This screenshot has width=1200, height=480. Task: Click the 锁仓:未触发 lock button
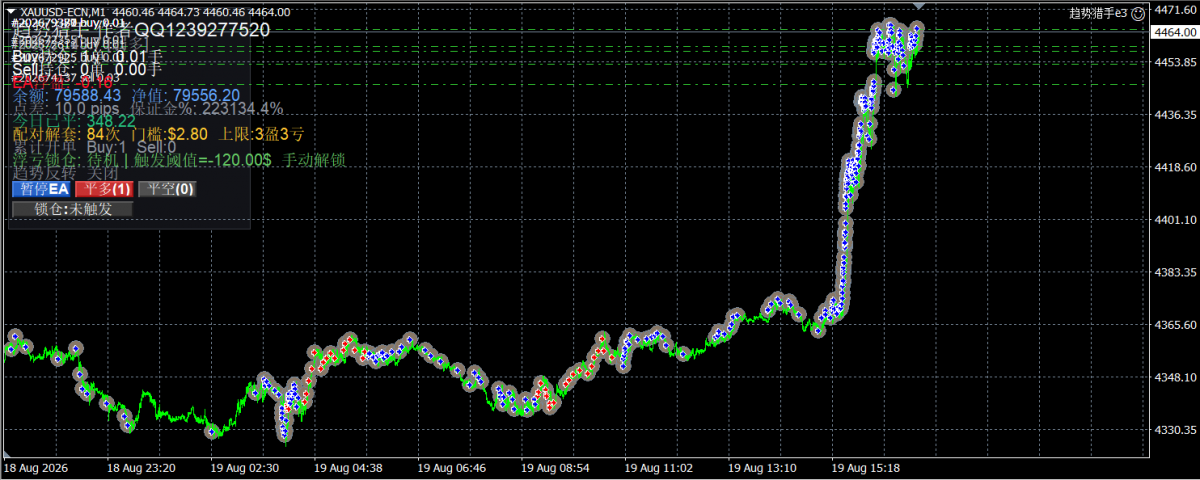click(72, 209)
